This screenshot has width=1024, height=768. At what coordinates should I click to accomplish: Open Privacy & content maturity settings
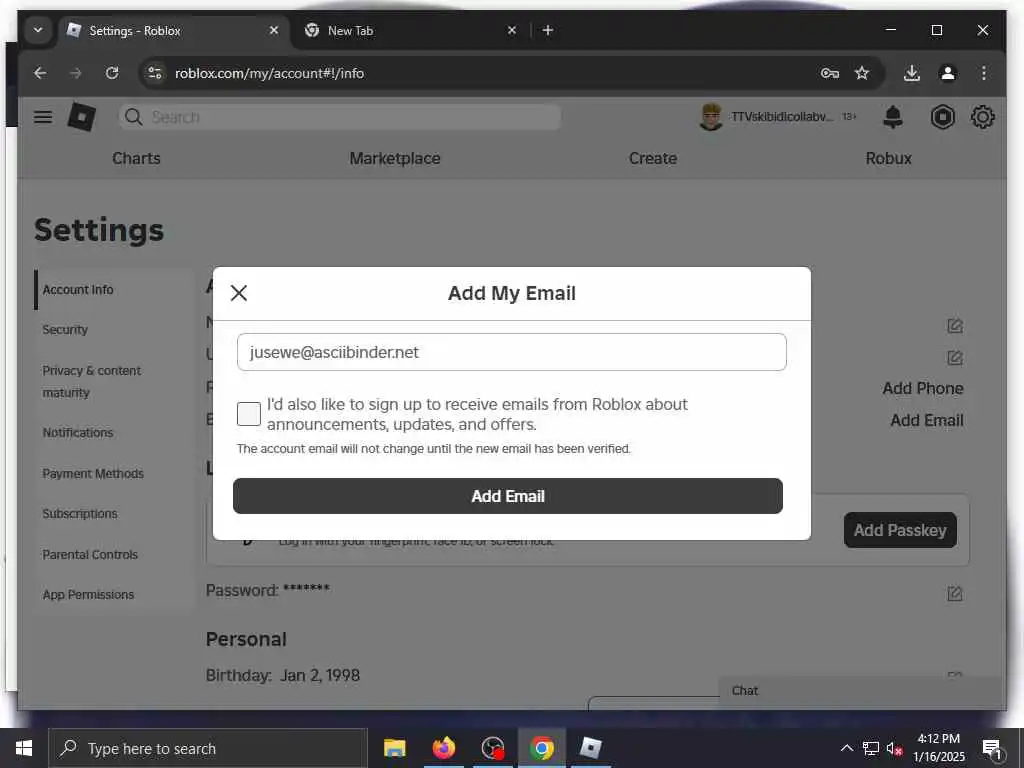tap(91, 381)
